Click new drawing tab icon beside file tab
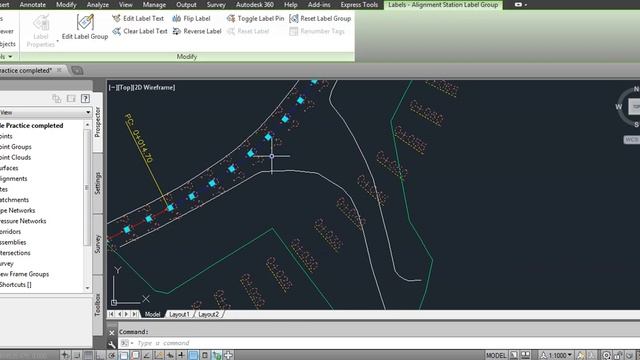This screenshot has height=360, width=640. (x=77, y=70)
